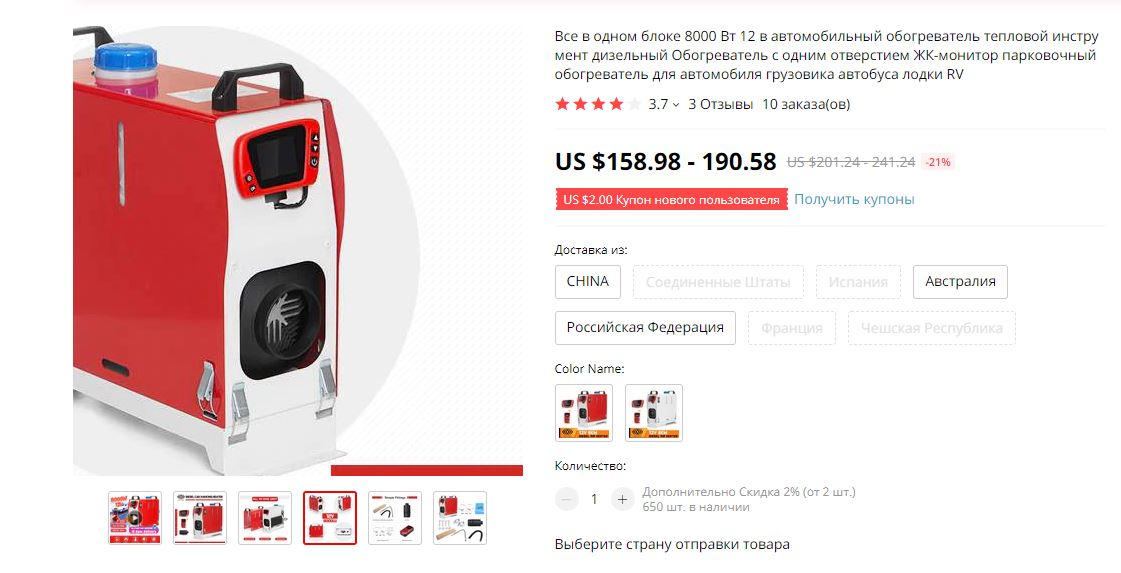Choose the red heater color option
1121x573 pixels.
584,413
